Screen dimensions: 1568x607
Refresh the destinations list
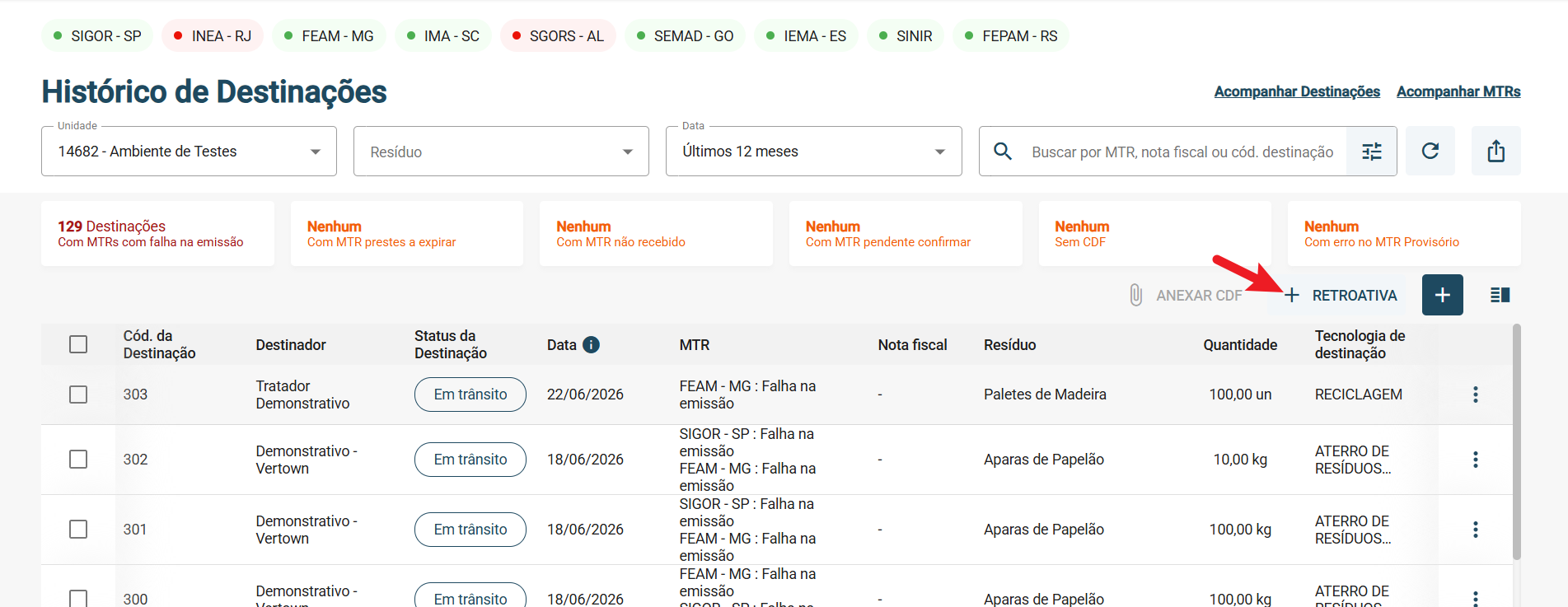pos(1430,151)
